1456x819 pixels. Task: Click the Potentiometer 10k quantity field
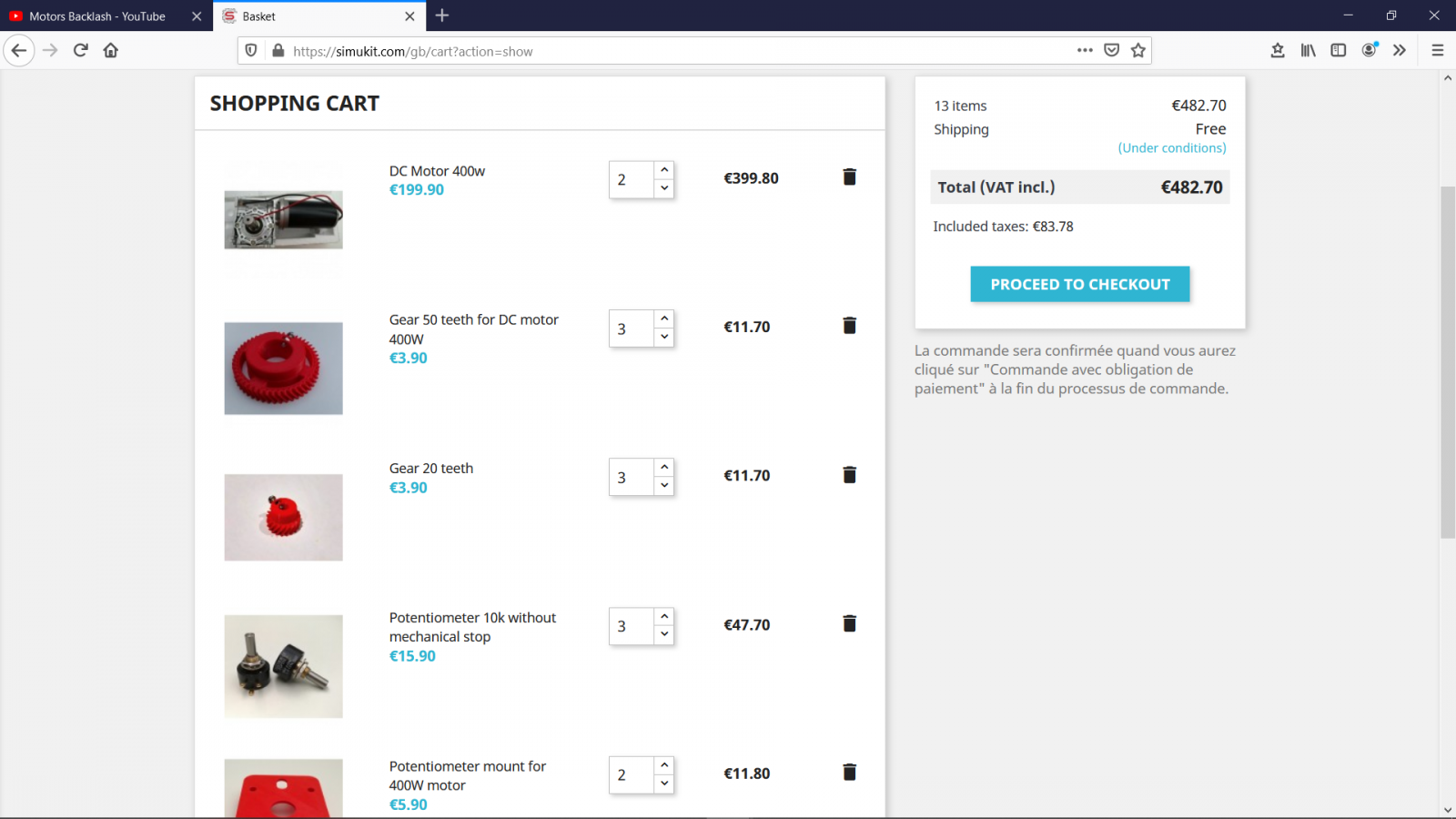pyautogui.click(x=632, y=626)
